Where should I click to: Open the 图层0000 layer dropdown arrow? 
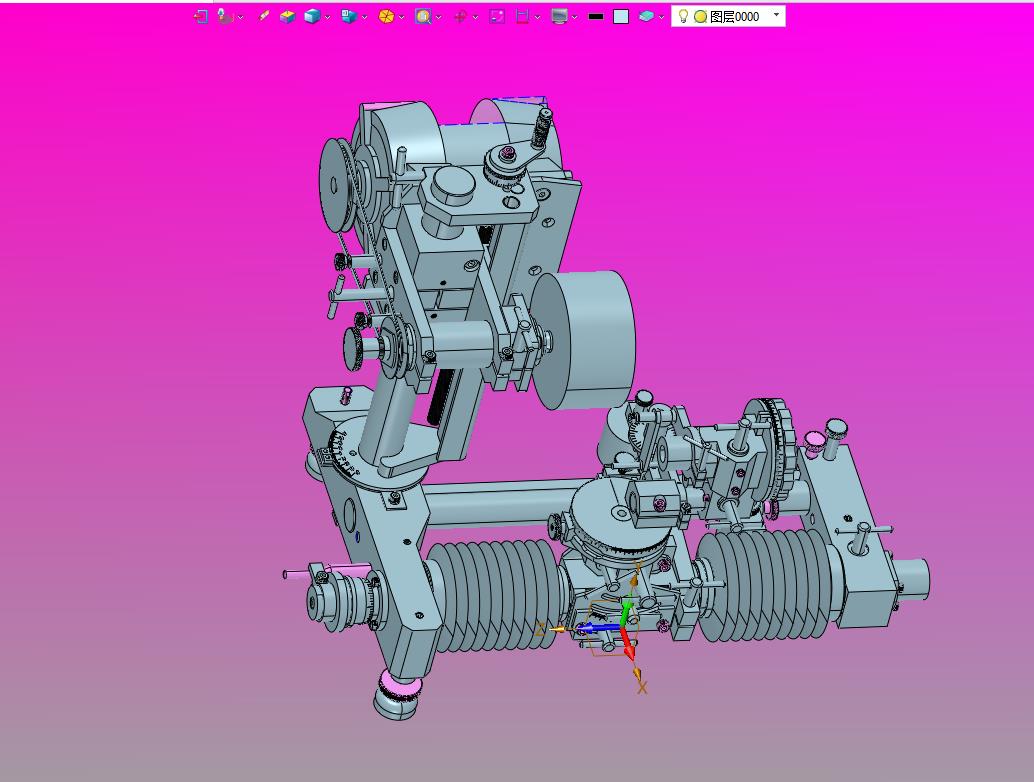pos(777,15)
